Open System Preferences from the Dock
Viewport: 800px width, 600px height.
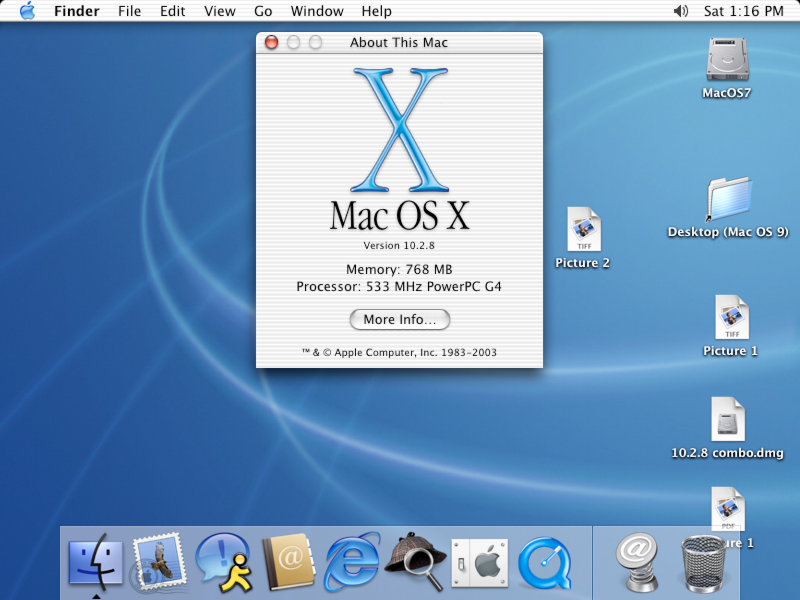click(480, 563)
